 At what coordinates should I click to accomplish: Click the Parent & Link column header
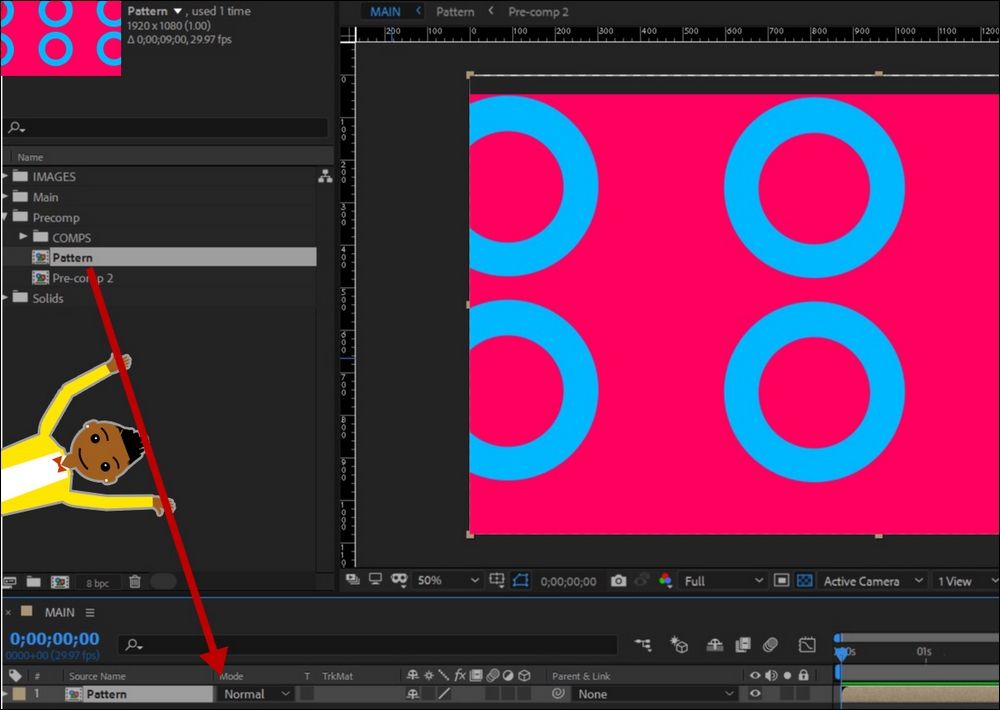581,676
